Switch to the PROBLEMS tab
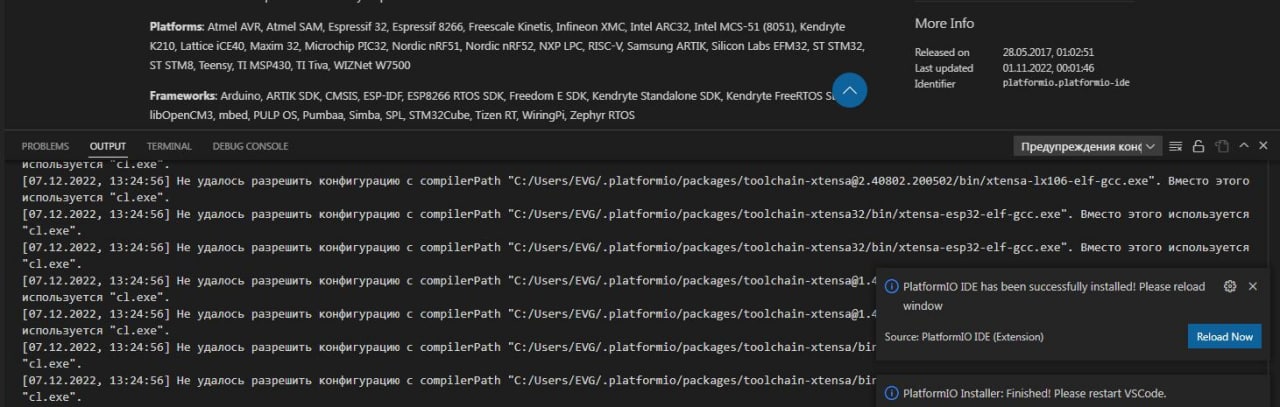Screen dimensions: 1280x407 coord(45,146)
